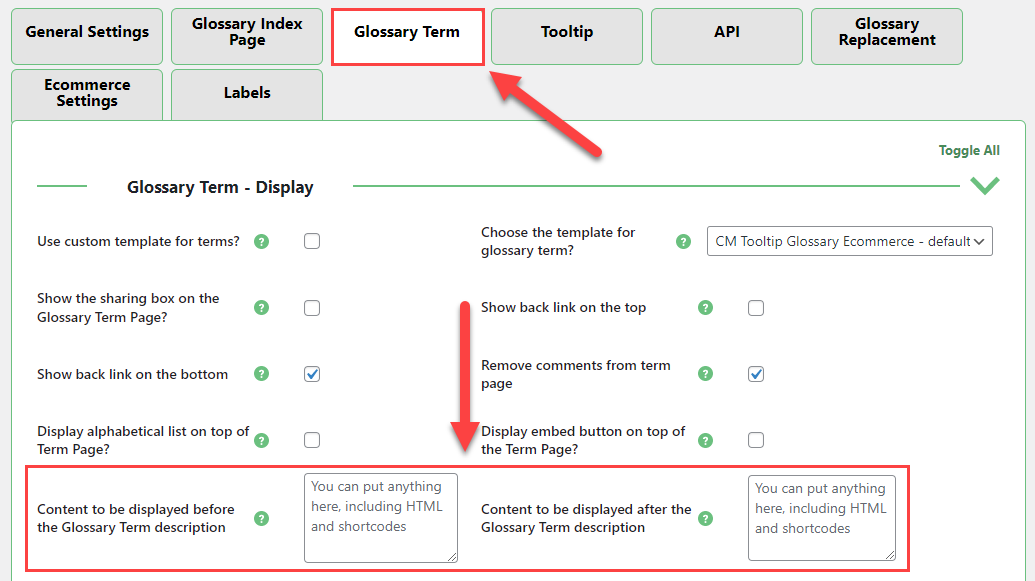The width and height of the screenshot is (1035, 581).
Task: Enable Use custom template for terms checkbox
Action: click(312, 242)
